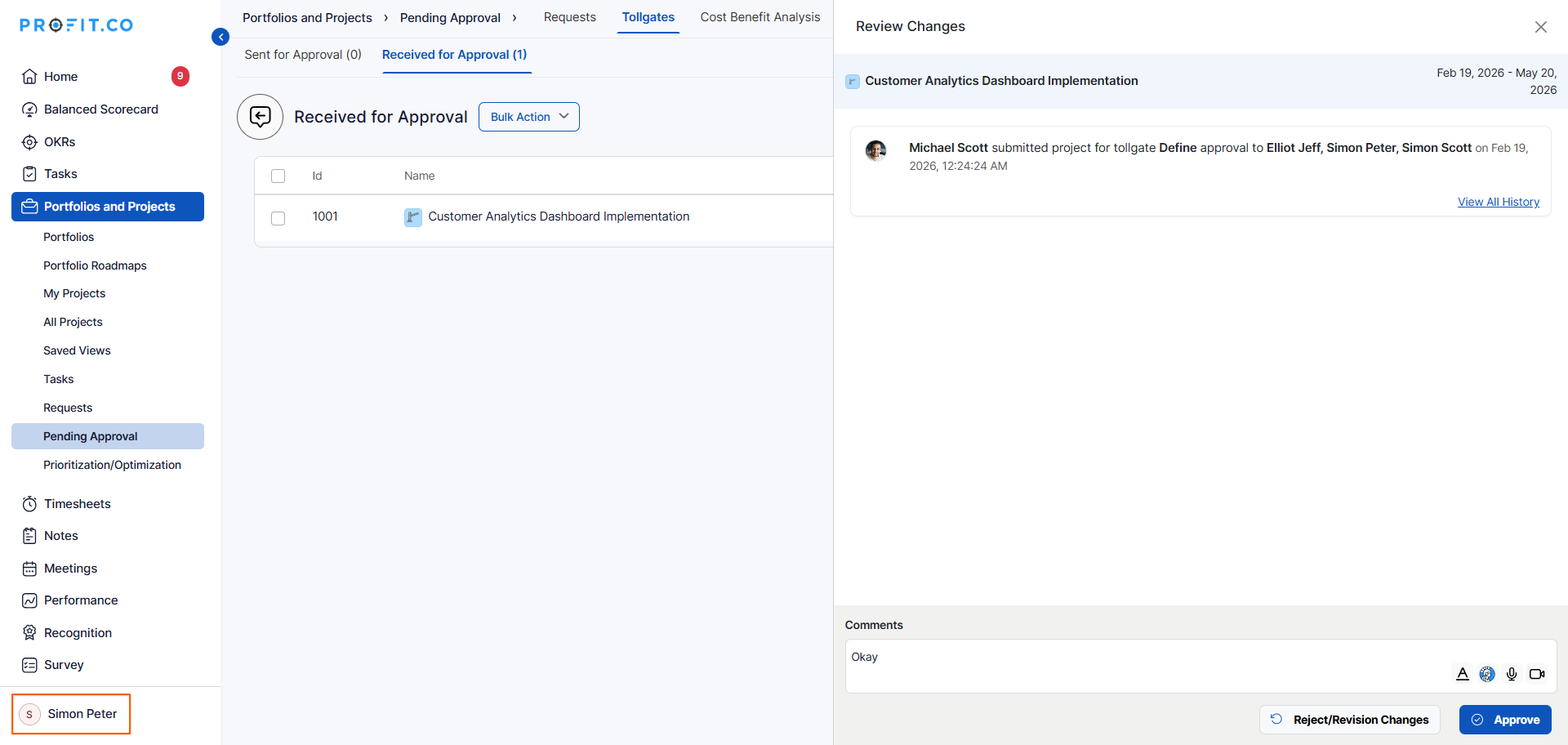Click the Approve button
1568x745 pixels.
(x=1504, y=720)
